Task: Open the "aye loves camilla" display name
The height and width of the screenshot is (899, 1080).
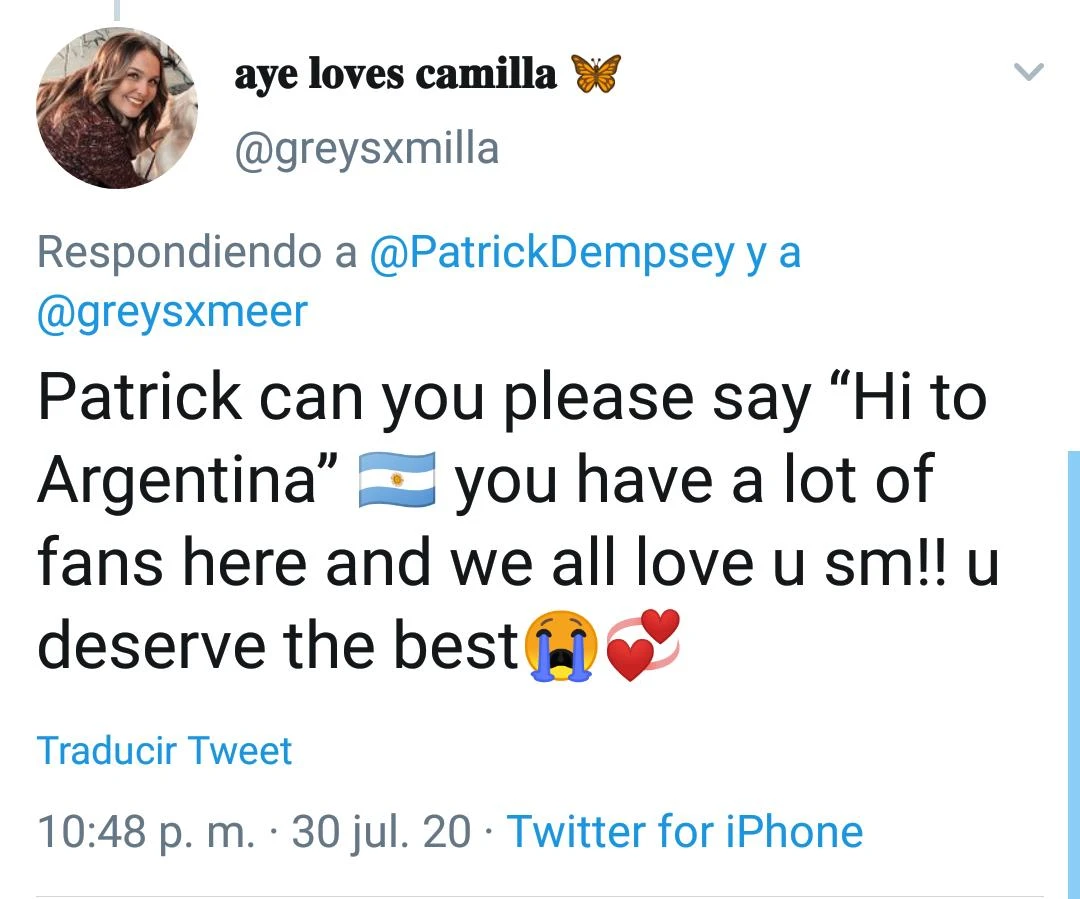Action: point(396,74)
